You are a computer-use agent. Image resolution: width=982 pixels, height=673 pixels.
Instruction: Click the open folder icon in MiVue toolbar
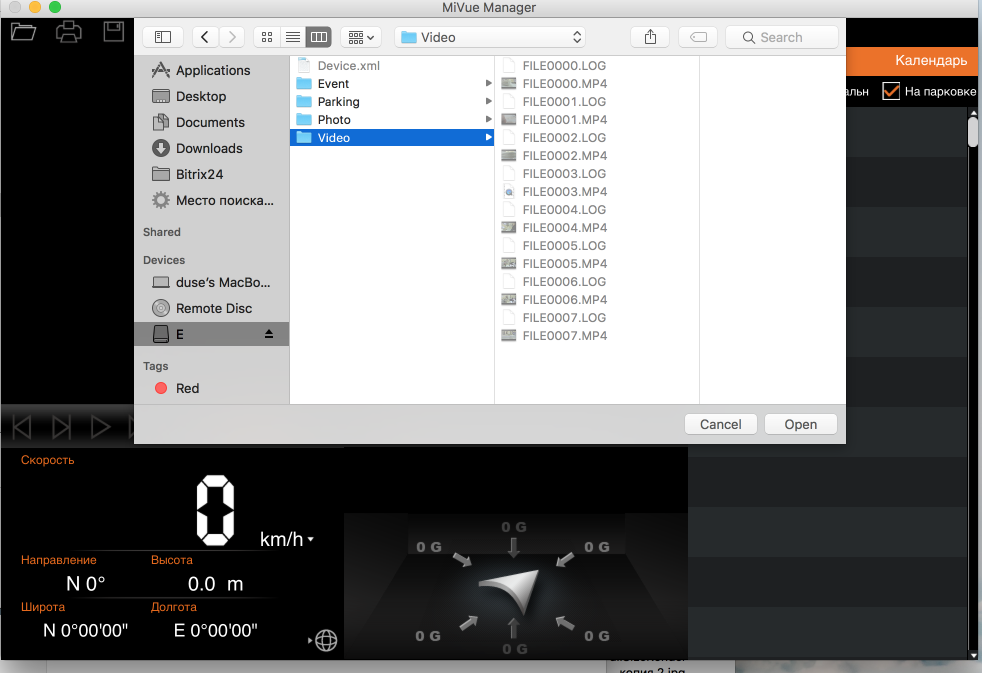pyautogui.click(x=23, y=32)
